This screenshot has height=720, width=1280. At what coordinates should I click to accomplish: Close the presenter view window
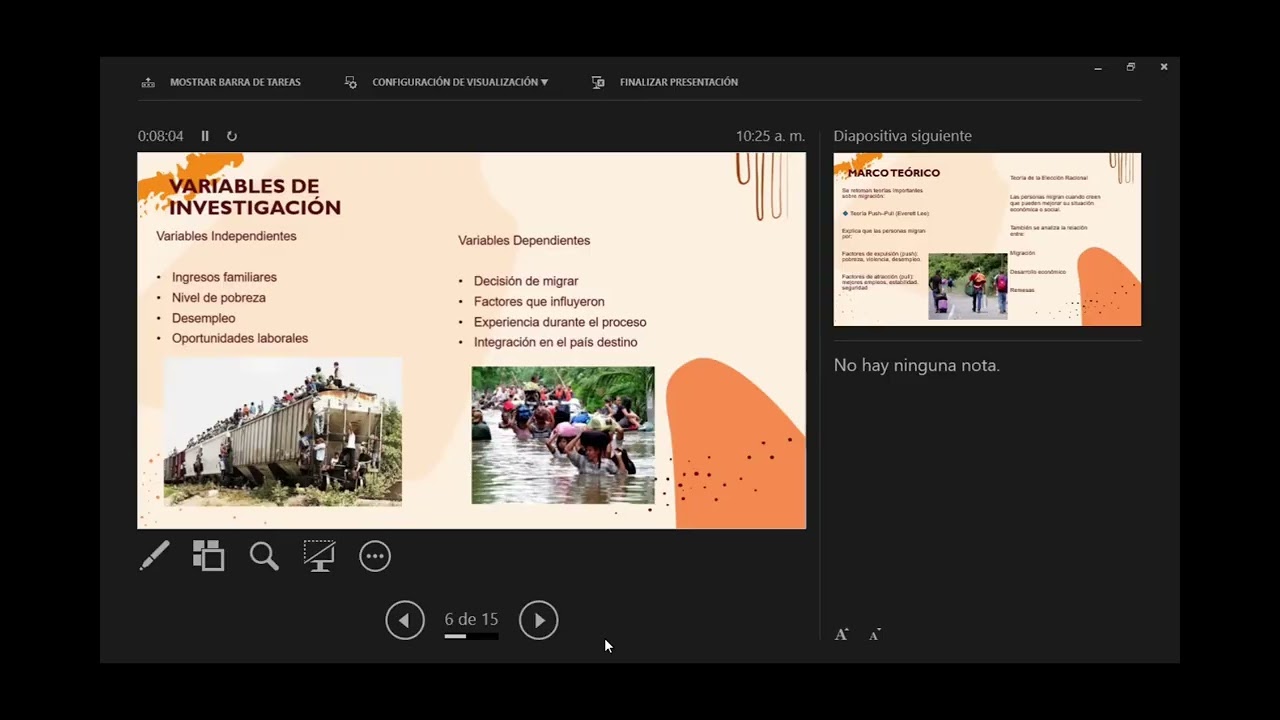click(x=1164, y=67)
